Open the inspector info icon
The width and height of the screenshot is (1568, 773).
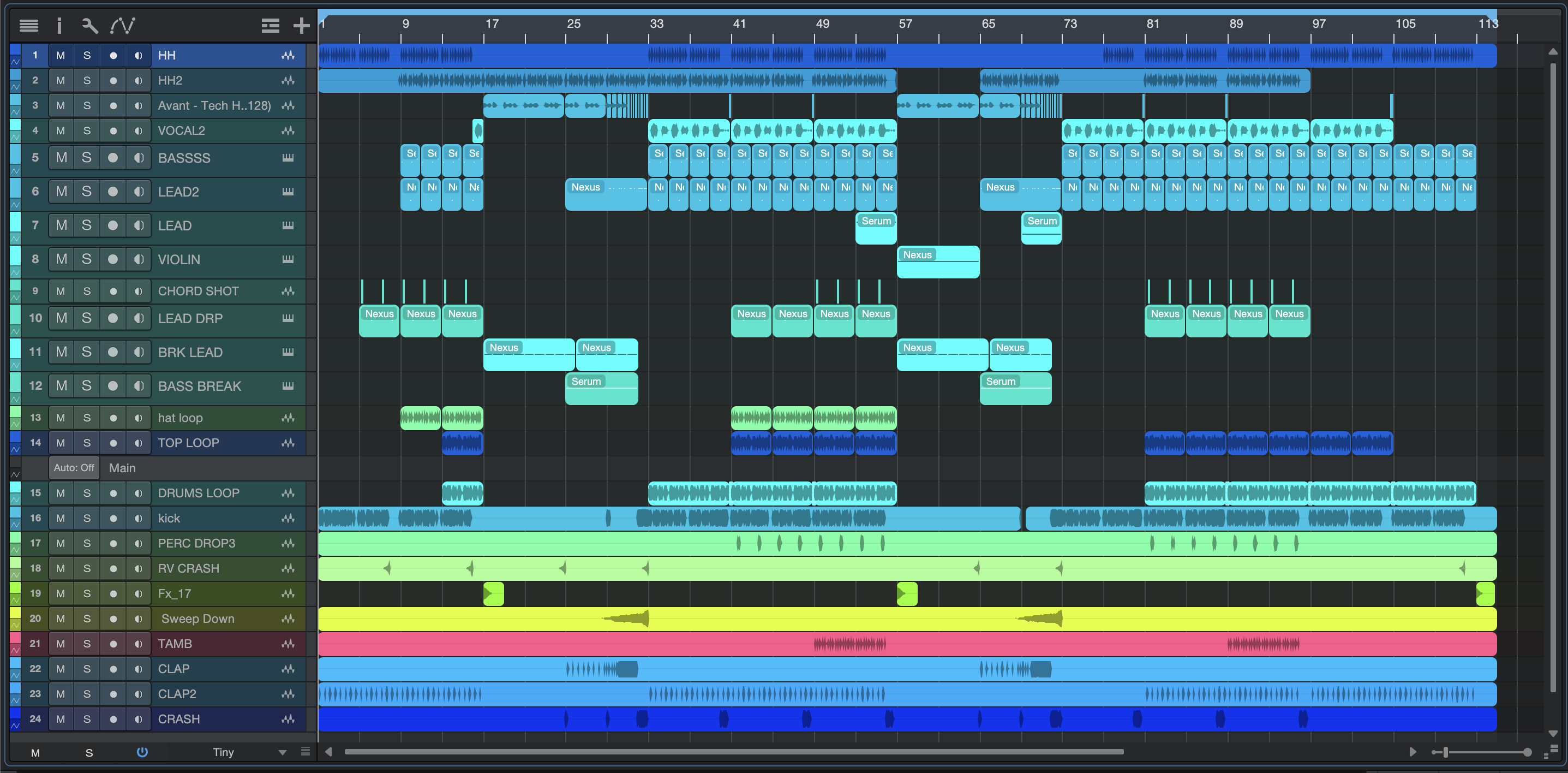[x=59, y=25]
